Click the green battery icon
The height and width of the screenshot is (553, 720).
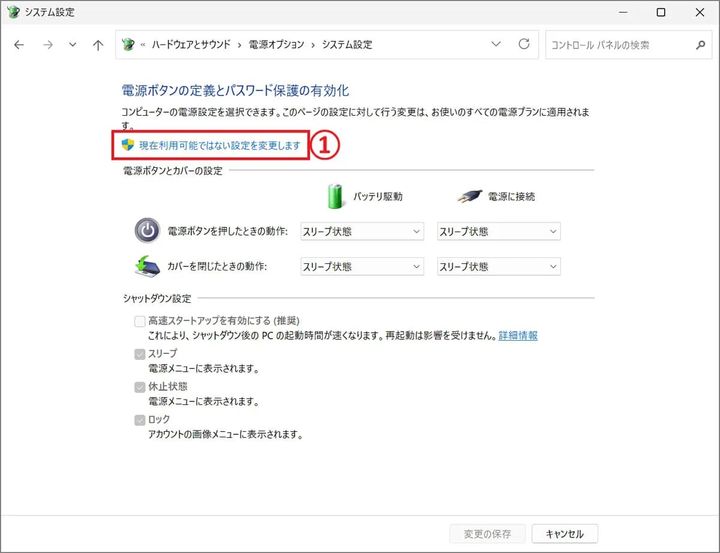pyautogui.click(x=337, y=195)
